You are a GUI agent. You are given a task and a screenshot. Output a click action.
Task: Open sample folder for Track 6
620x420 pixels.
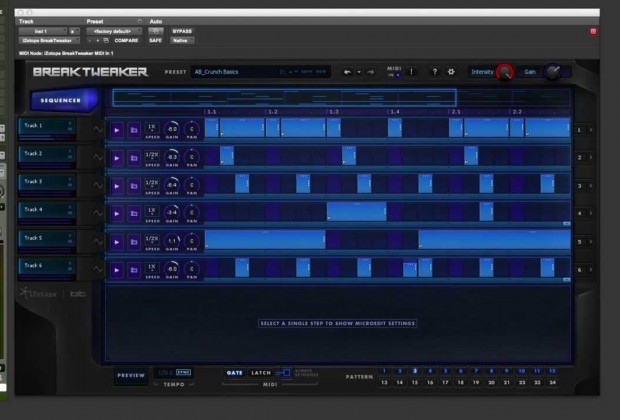tap(134, 270)
